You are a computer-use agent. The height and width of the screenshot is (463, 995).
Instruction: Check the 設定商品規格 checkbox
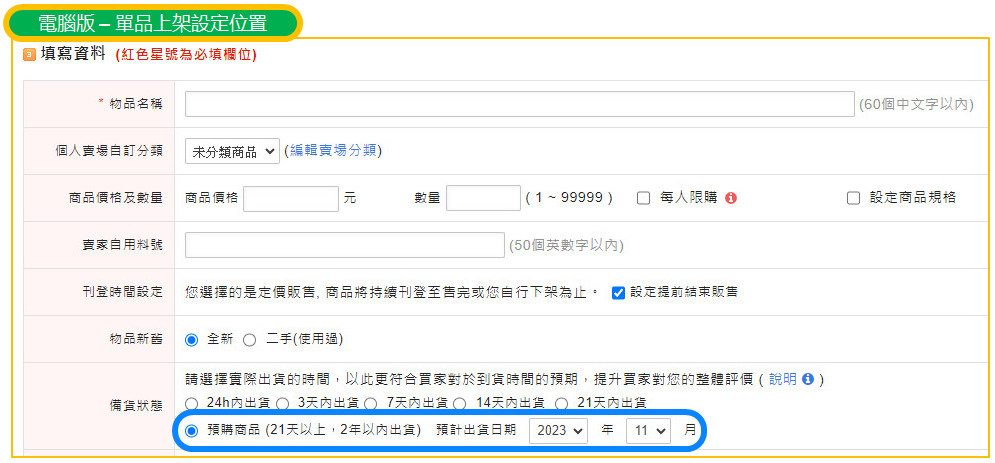pos(853,198)
